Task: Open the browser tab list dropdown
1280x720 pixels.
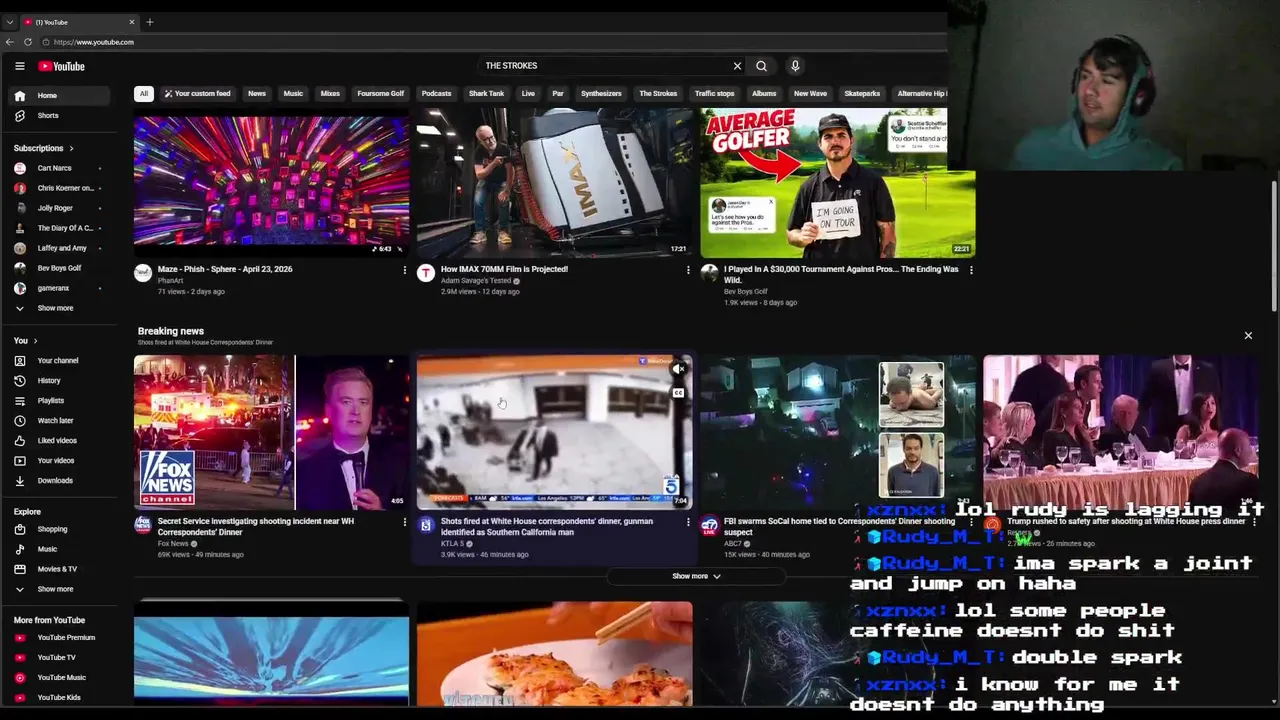Action: pos(10,22)
